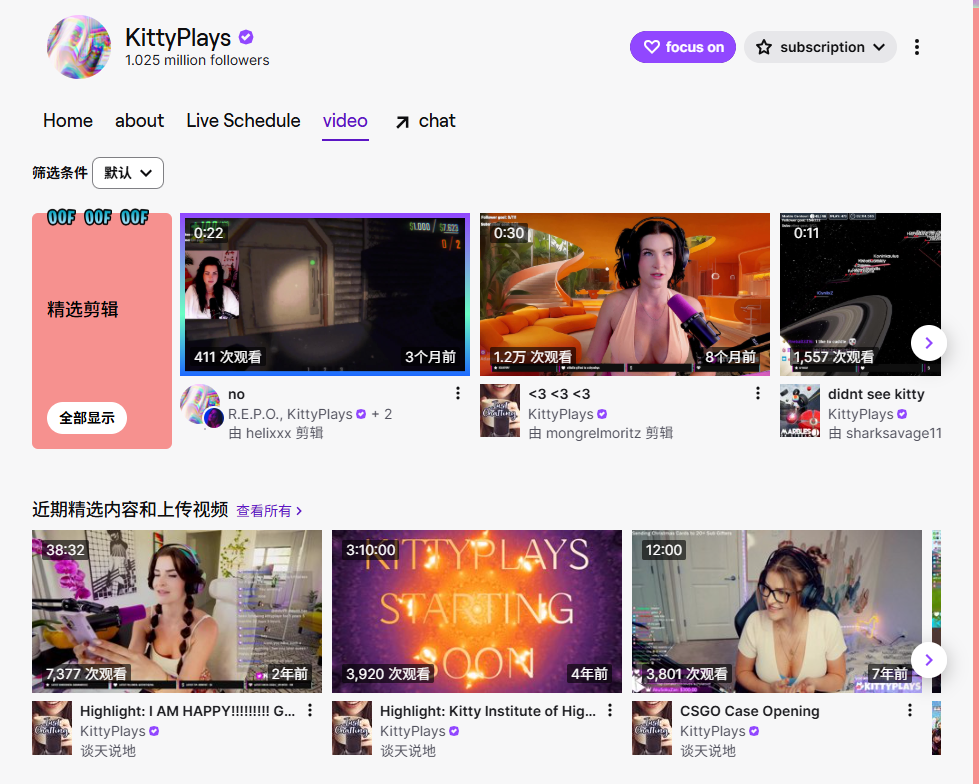Select the video tab
Screen dimensions: 979x784
(x=345, y=120)
